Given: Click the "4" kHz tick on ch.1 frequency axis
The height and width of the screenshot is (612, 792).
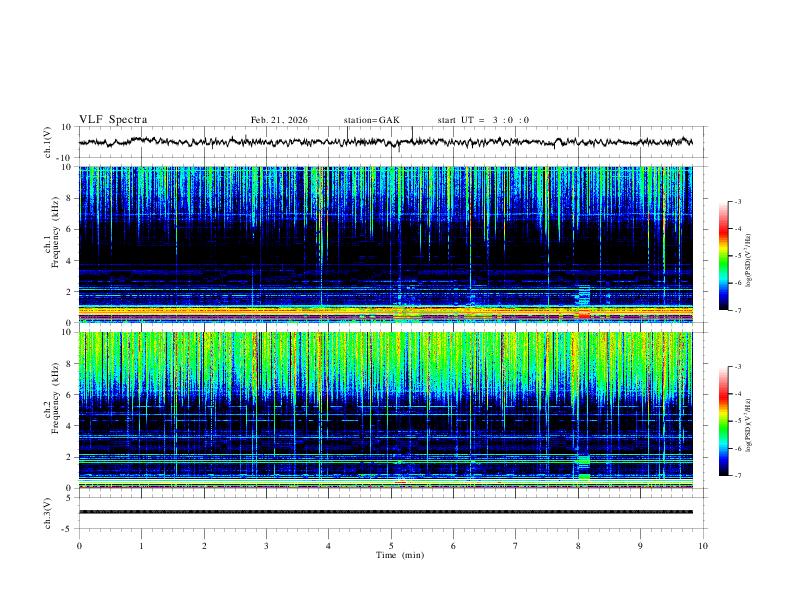Looking at the screenshot, I should click(70, 261).
